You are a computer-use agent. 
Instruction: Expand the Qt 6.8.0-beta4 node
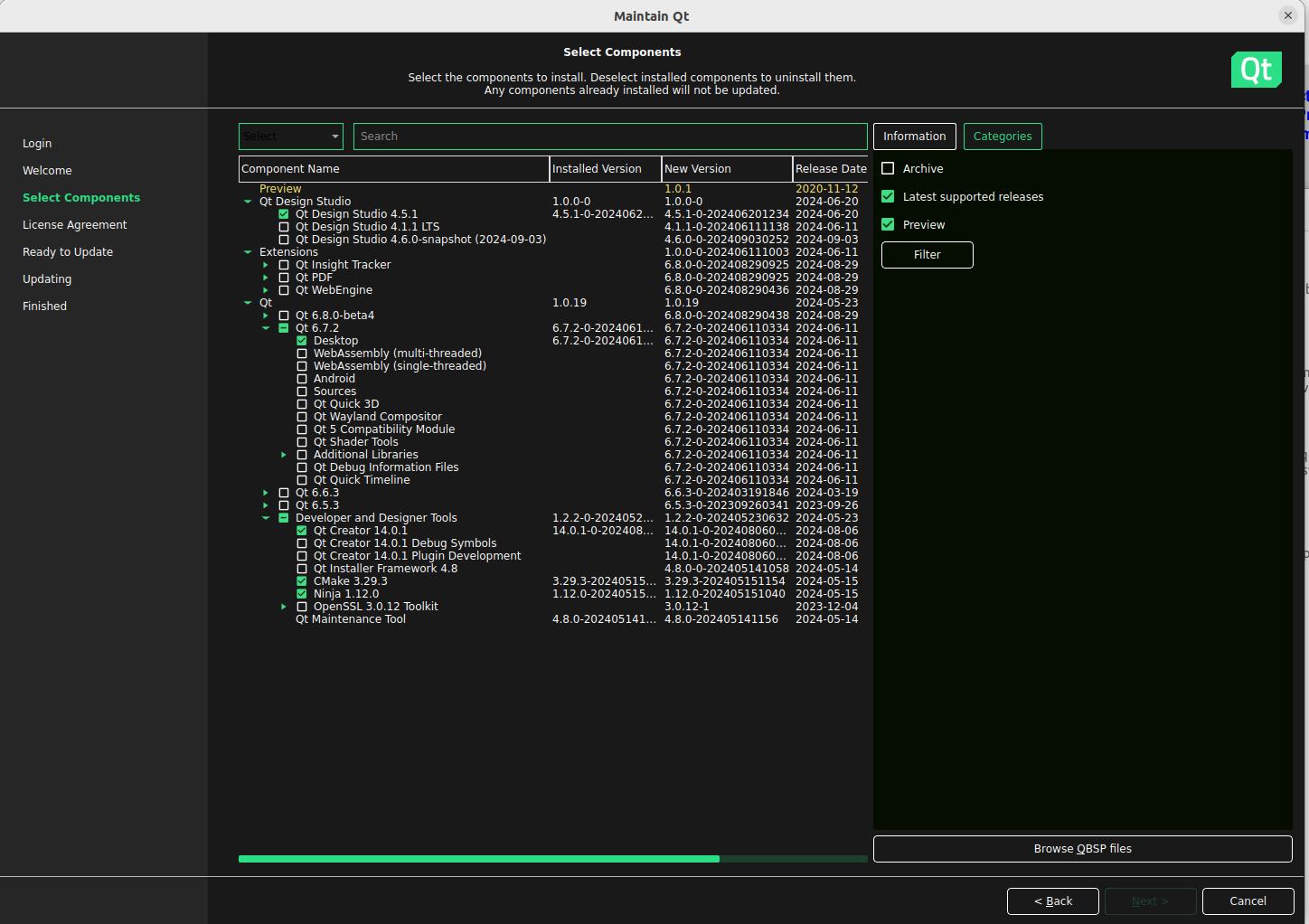click(266, 316)
